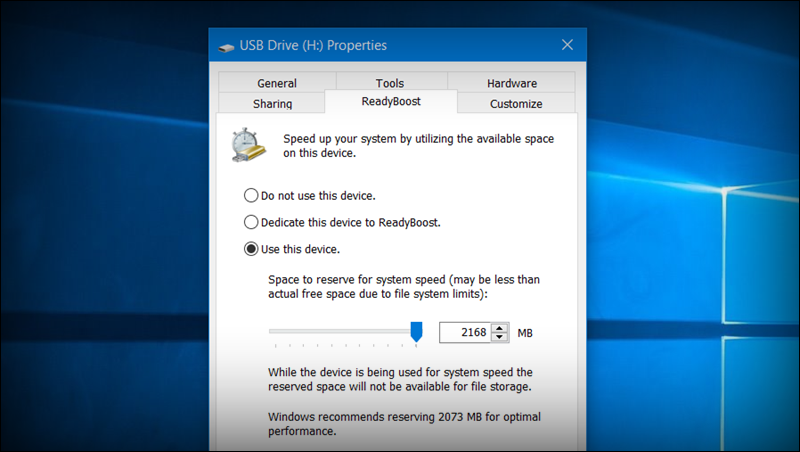Viewport: 800px width, 452px height.
Task: Select 'Use this device' radio button
Action: [251, 249]
